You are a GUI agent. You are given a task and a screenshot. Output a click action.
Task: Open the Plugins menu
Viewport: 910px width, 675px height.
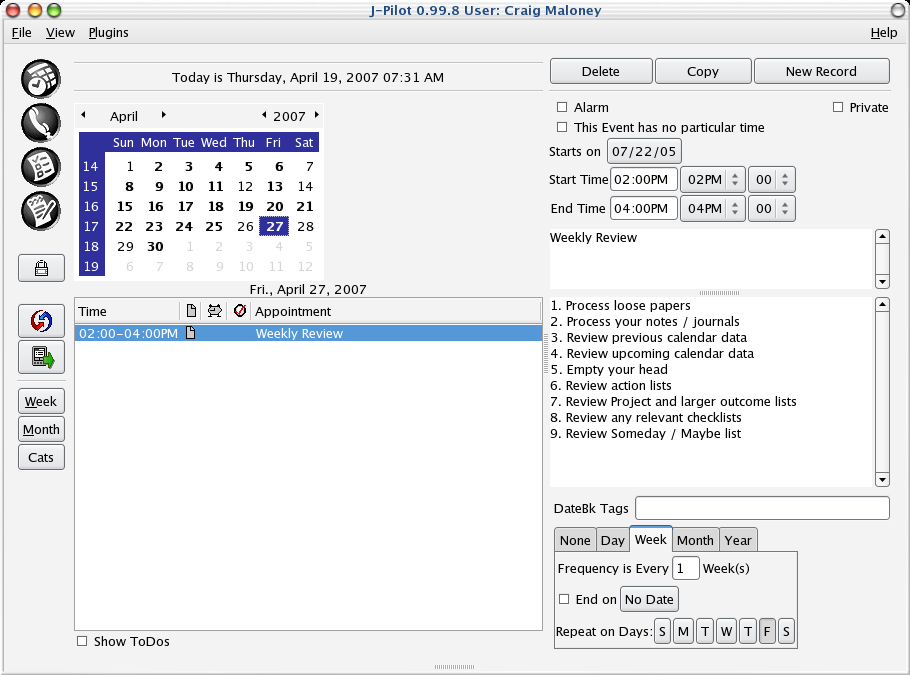(x=108, y=32)
